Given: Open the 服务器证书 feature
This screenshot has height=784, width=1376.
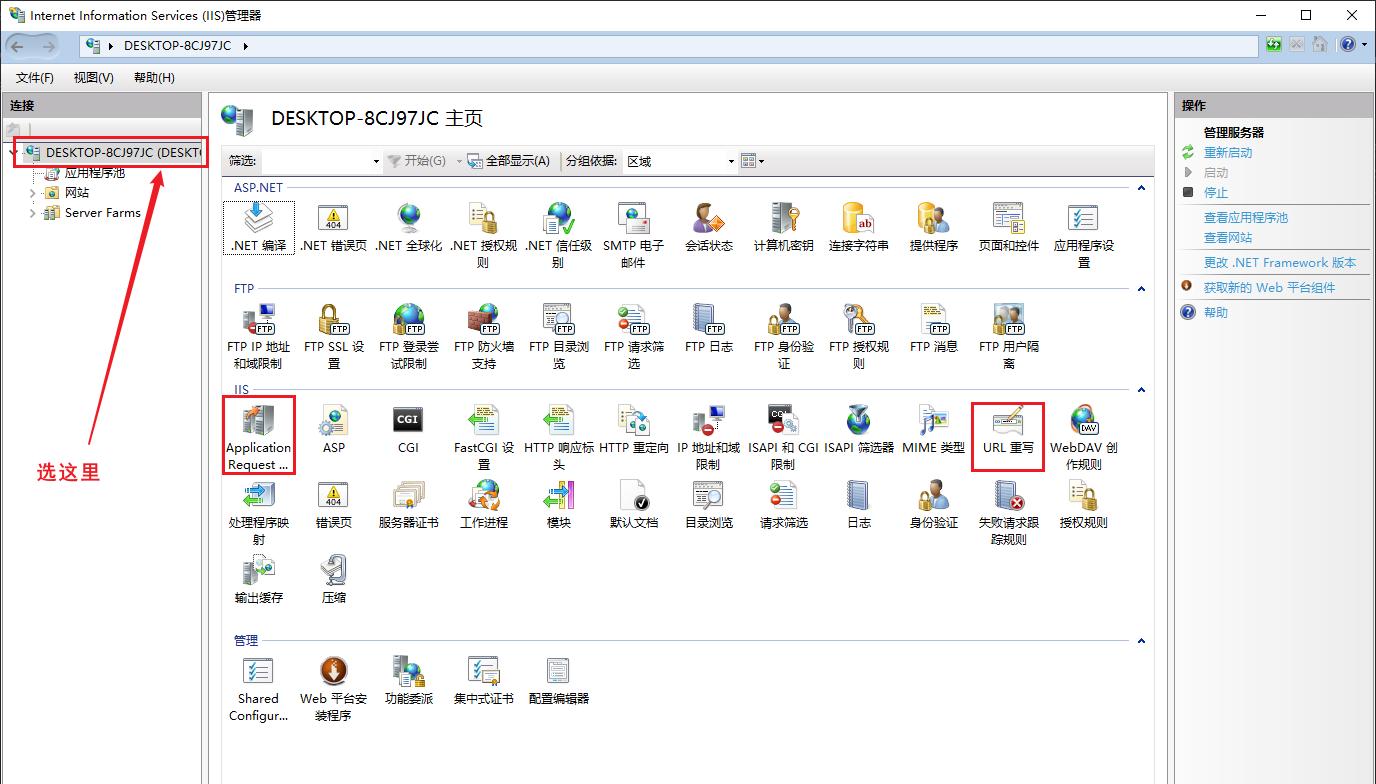Looking at the screenshot, I should click(x=409, y=505).
